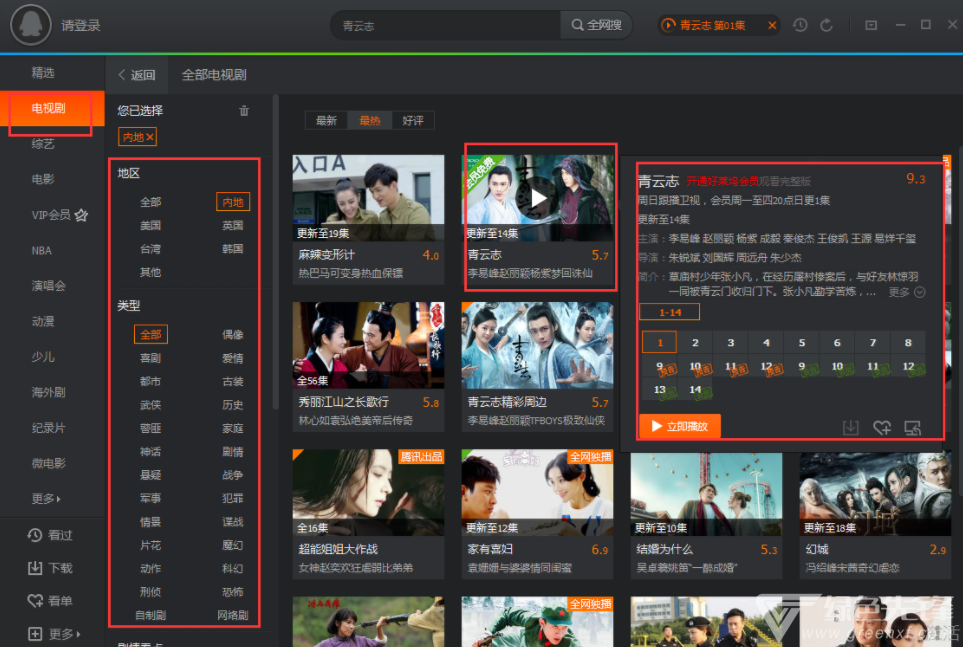The width and height of the screenshot is (963, 647).
Task: Click the download icon in 青云志 detail panel
Action: point(851,427)
